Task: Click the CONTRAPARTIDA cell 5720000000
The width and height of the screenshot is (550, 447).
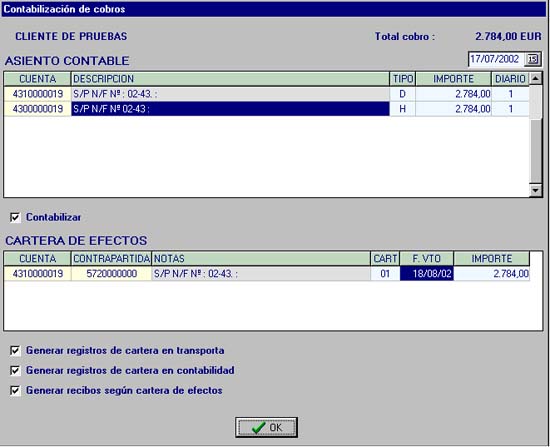Action: coord(111,274)
